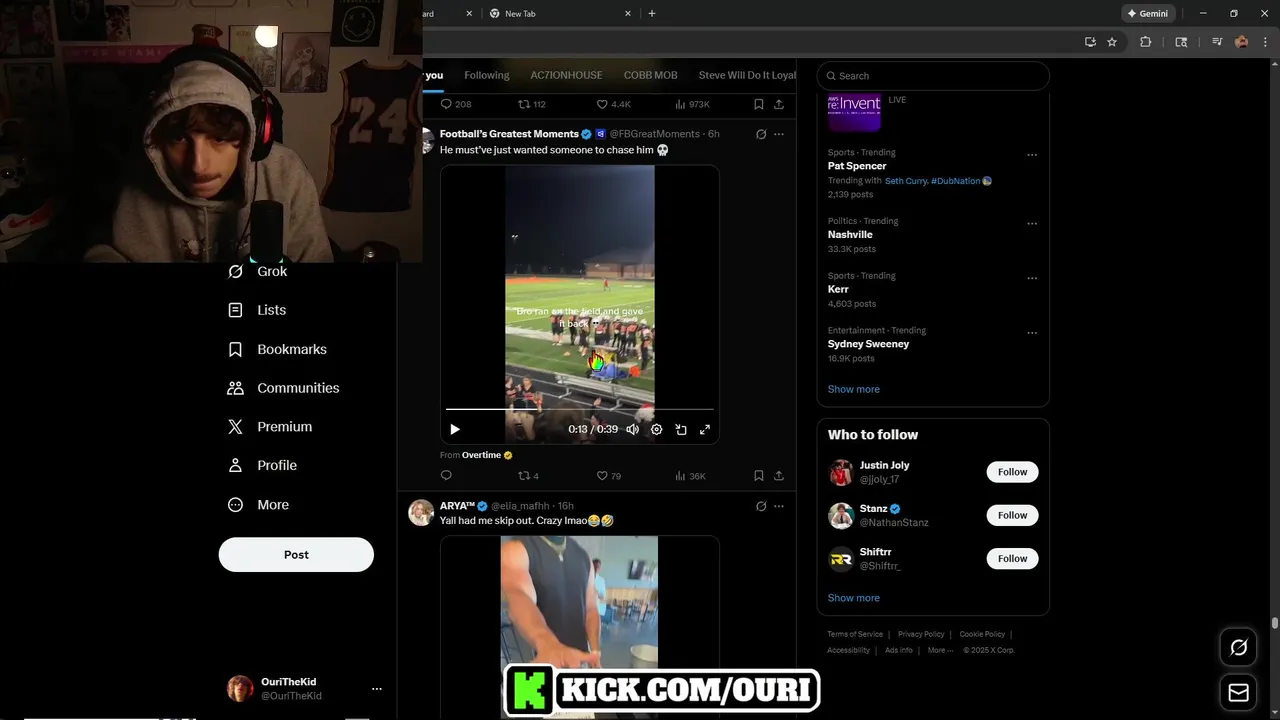Click the Search input field
This screenshot has height=720, width=1280.
(933, 76)
